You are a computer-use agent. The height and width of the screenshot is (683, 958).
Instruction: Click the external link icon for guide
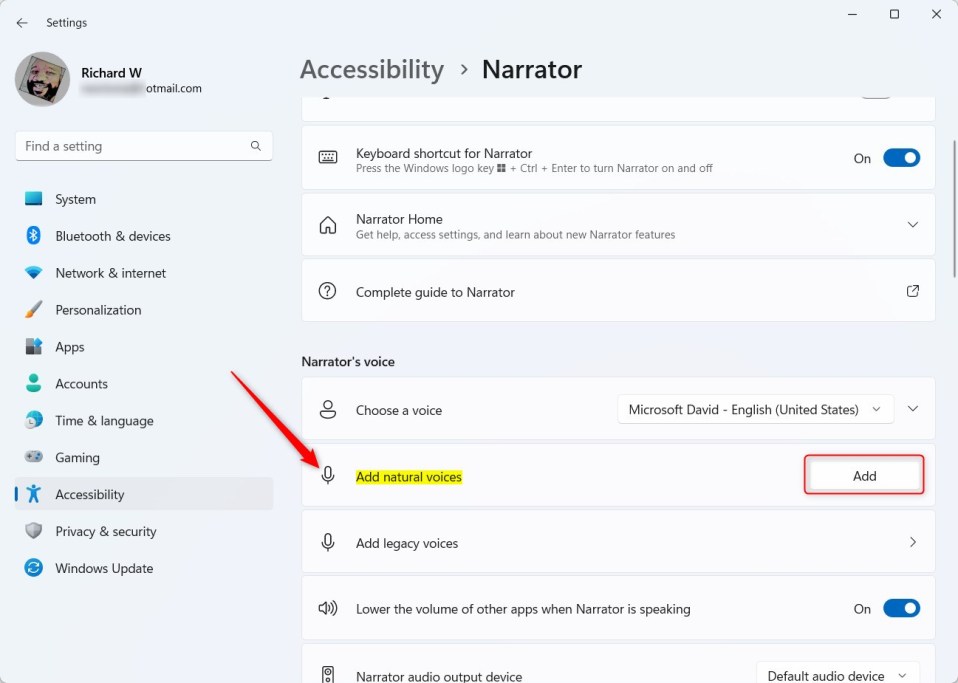913,291
